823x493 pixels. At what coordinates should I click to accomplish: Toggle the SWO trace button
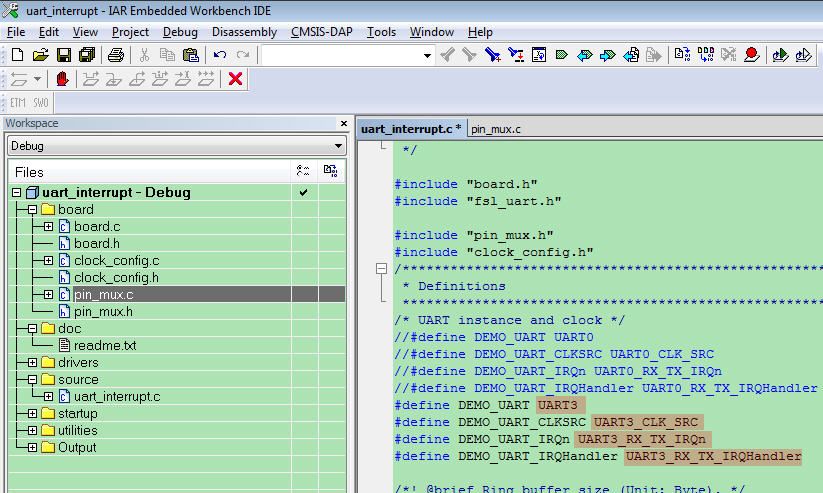coord(41,103)
